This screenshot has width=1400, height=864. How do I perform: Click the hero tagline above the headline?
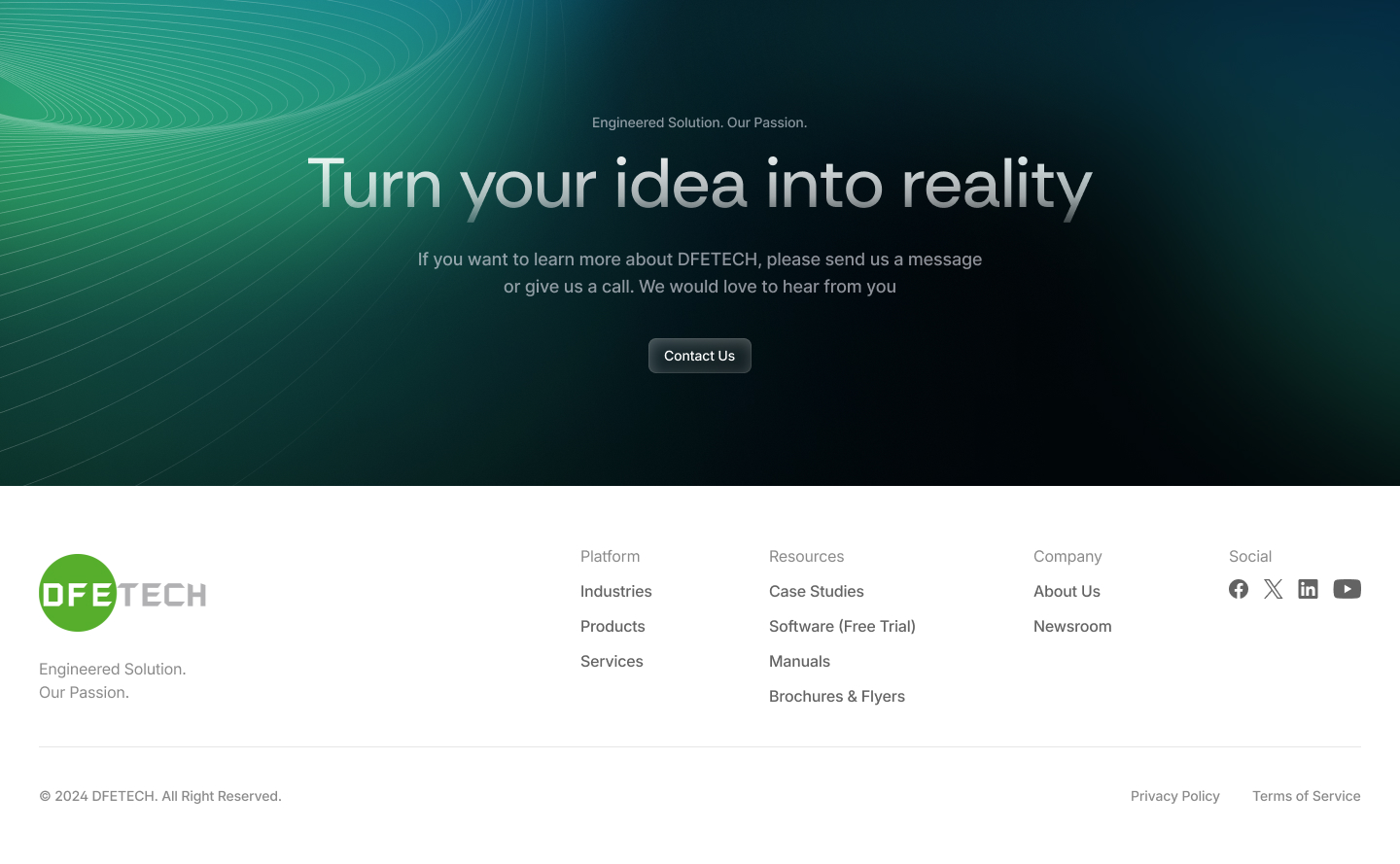click(700, 122)
